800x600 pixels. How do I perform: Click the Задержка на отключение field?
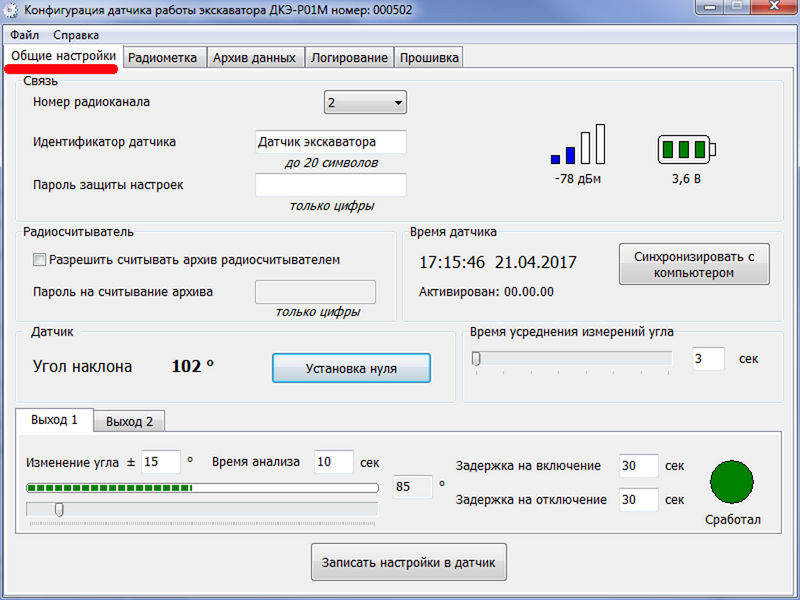point(639,499)
